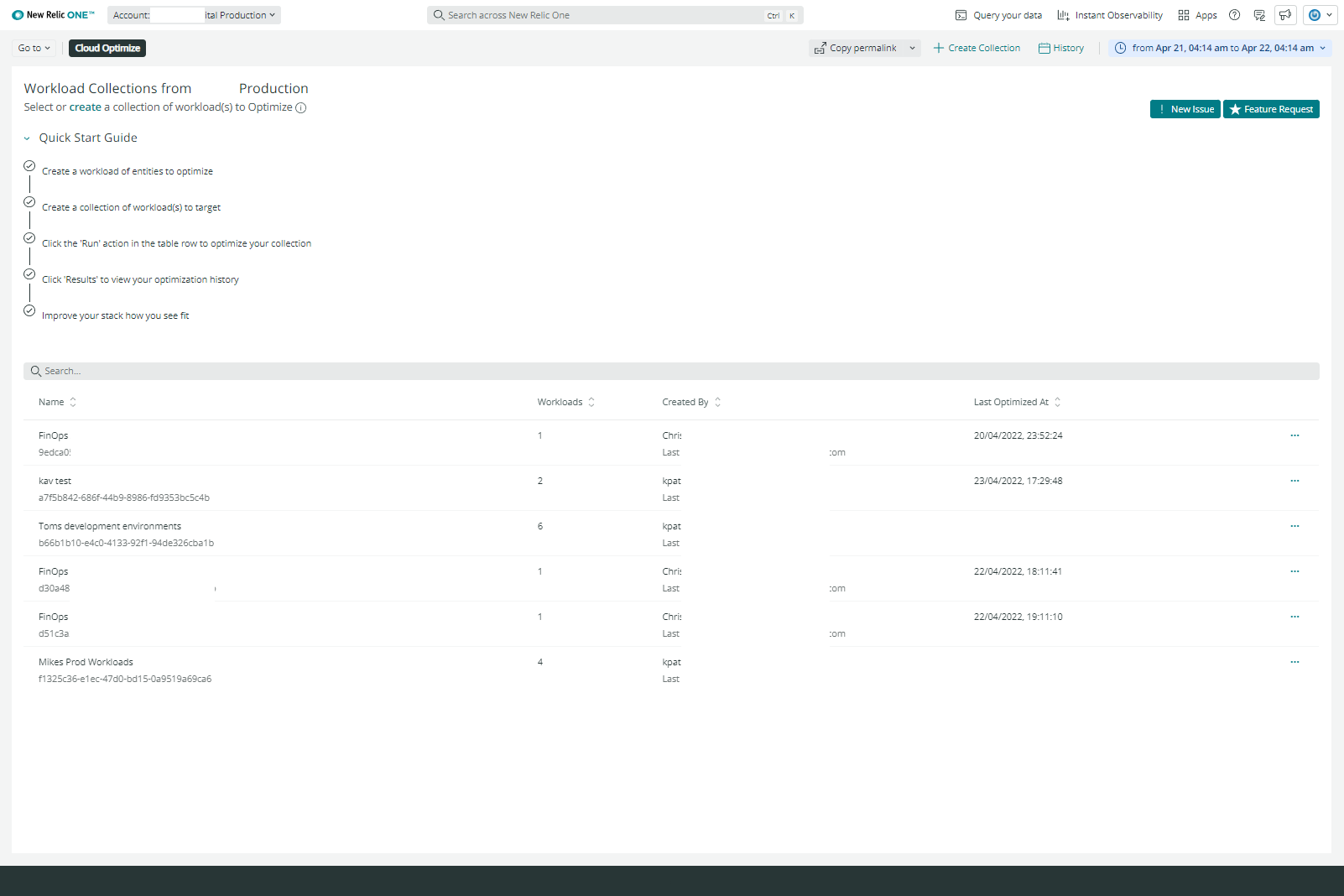1344x896 pixels.
Task: Click the 20/04/2022, 23:52:24 timestamp
Action: click(1018, 436)
